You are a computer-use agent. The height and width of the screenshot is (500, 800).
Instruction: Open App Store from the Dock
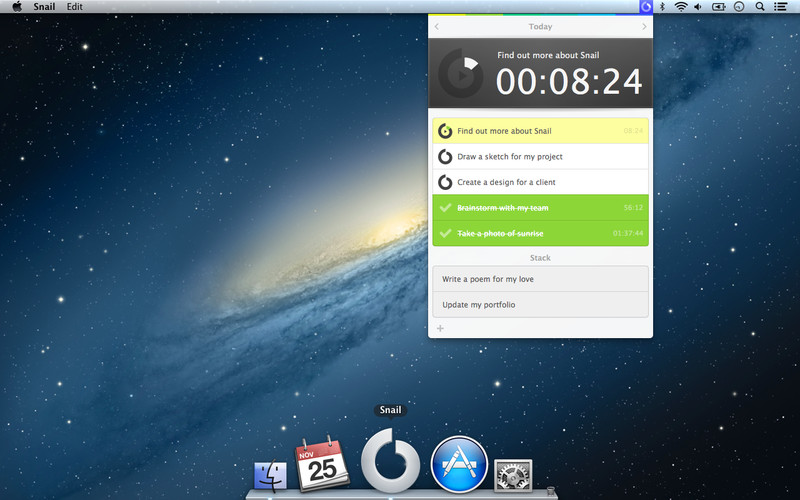[x=459, y=464]
